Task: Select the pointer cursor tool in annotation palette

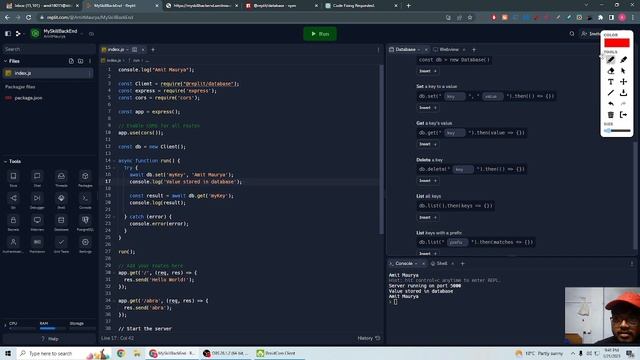Action: (623, 71)
